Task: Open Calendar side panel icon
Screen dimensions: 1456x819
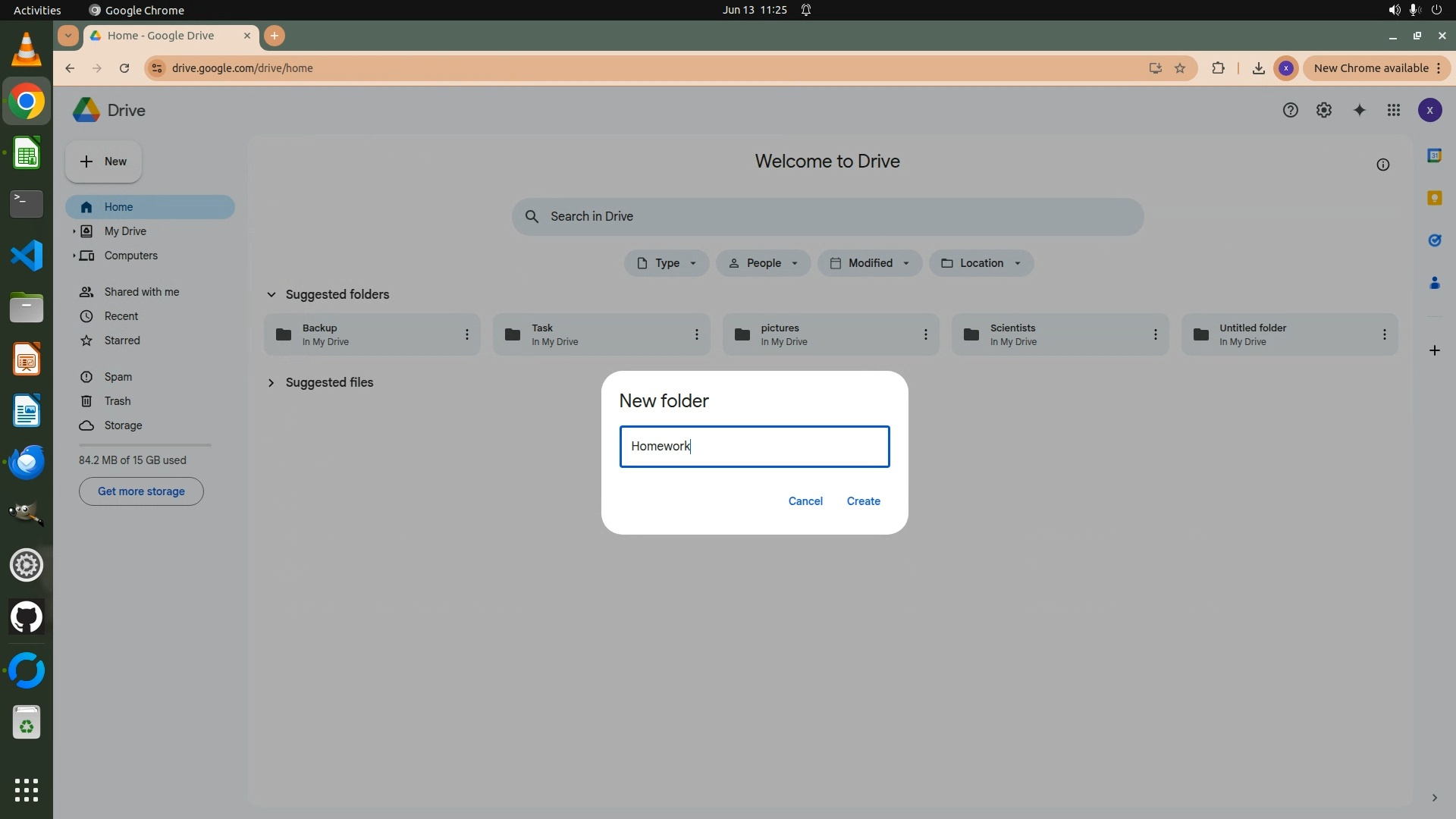Action: (x=1434, y=155)
